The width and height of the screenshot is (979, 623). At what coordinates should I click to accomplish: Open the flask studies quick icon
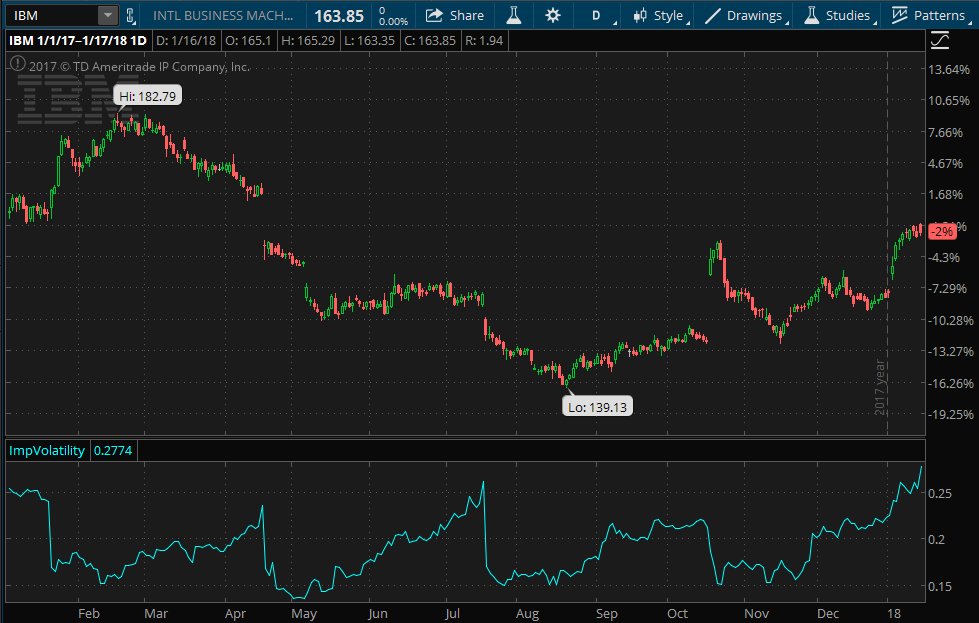click(513, 15)
